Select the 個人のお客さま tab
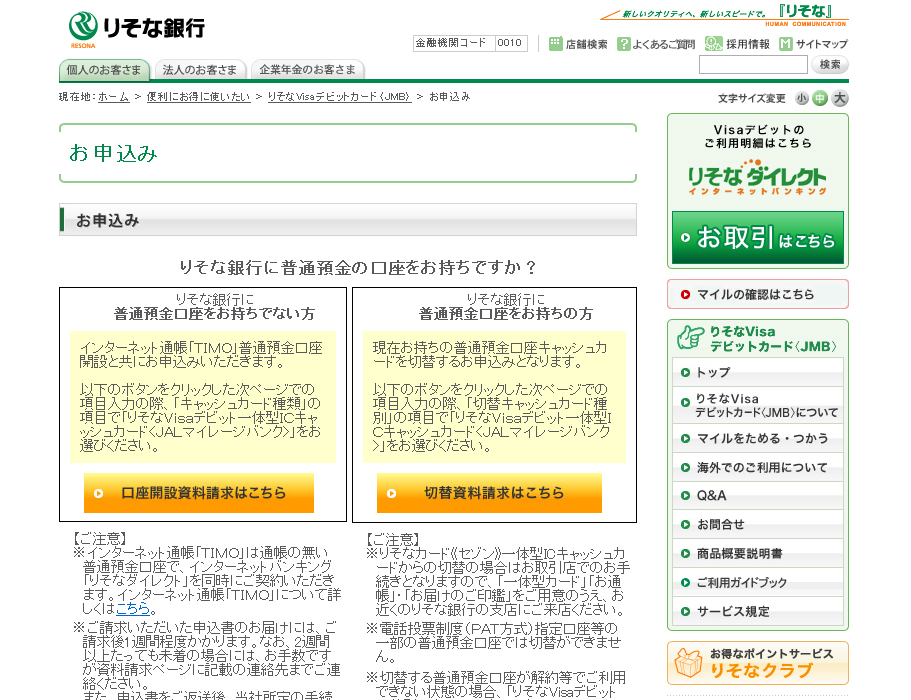Image resolution: width=911 pixels, height=700 pixels. tap(105, 70)
